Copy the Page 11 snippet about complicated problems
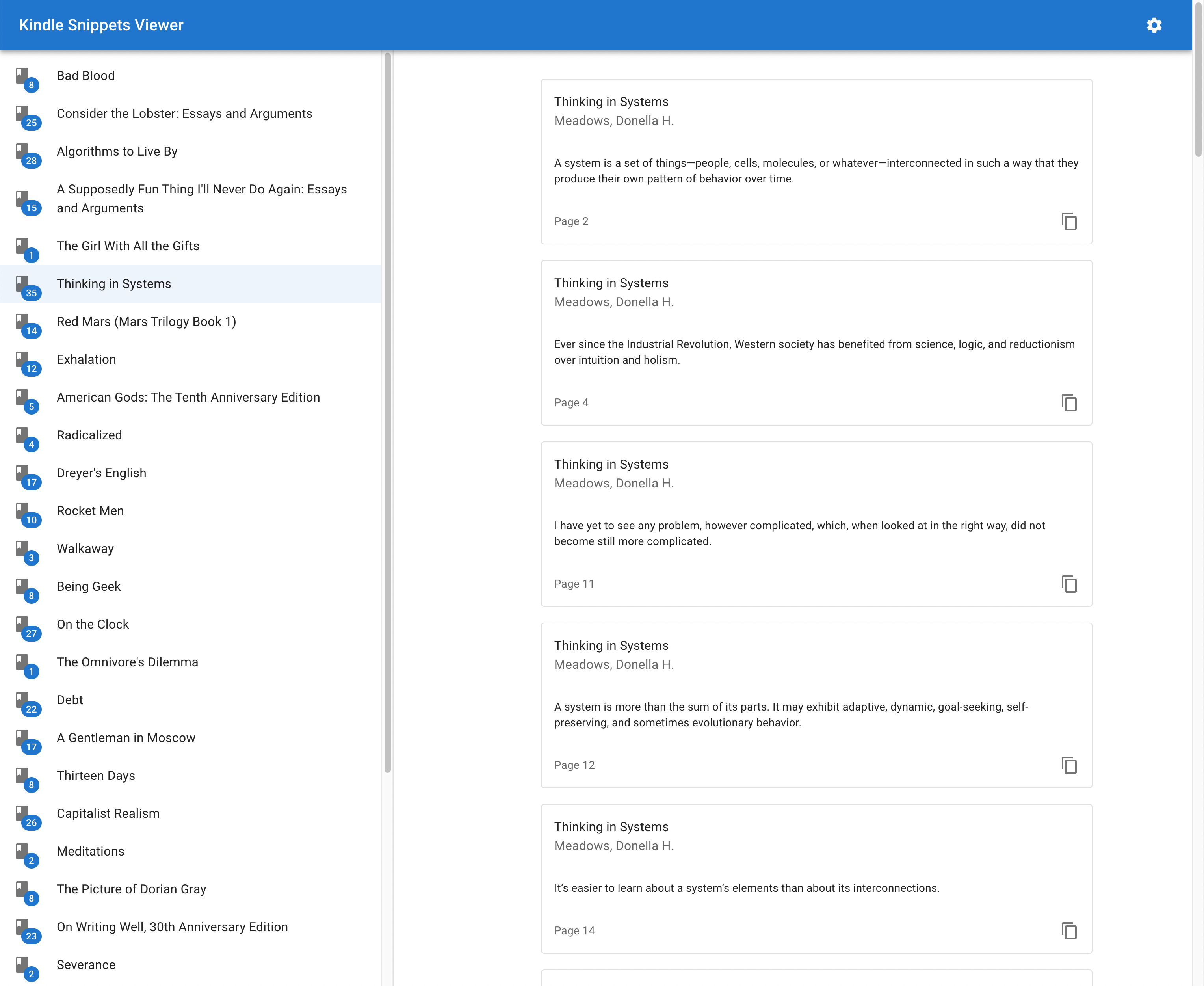 (x=1069, y=584)
